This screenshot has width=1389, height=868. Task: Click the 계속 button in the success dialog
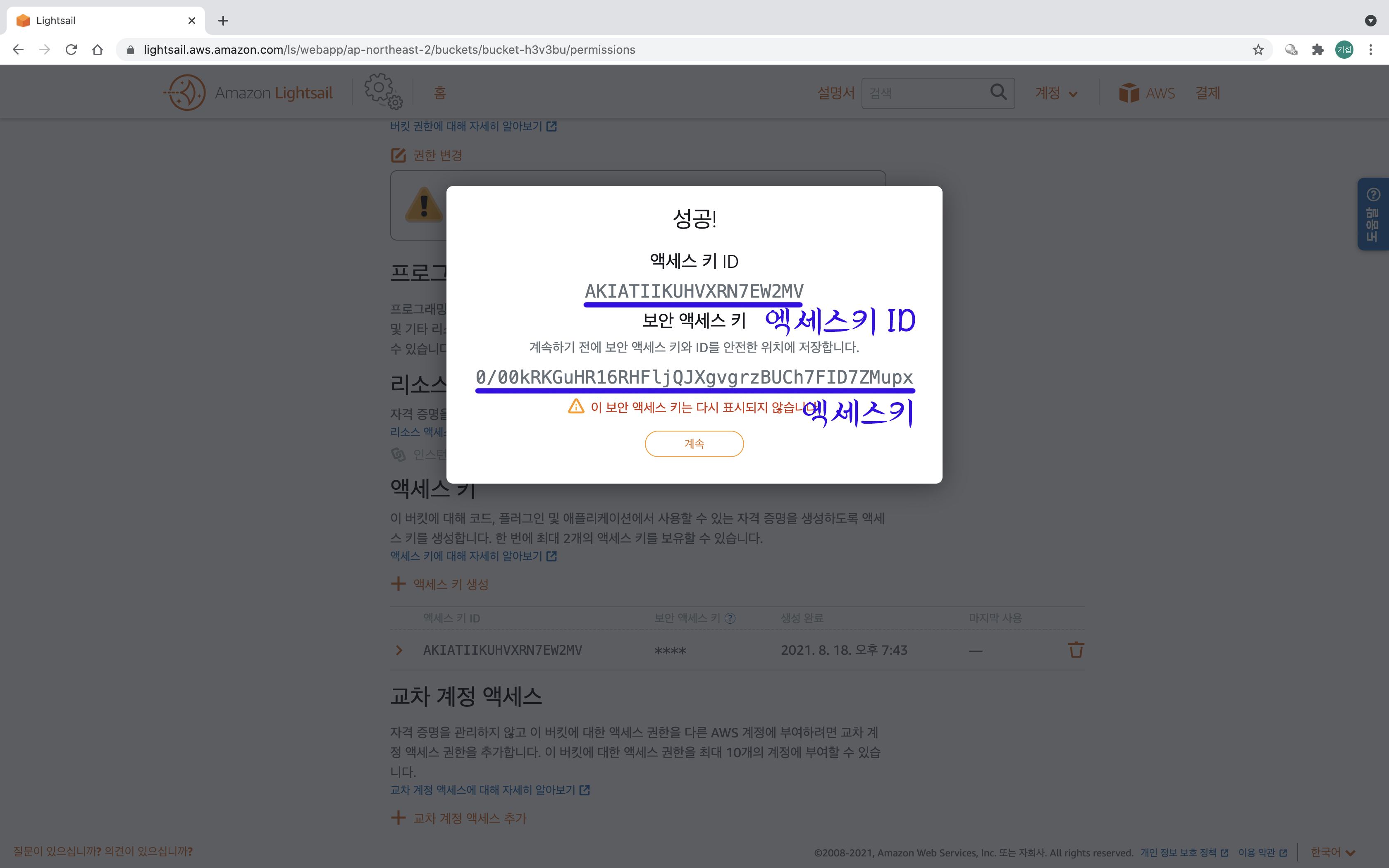pyautogui.click(x=694, y=444)
